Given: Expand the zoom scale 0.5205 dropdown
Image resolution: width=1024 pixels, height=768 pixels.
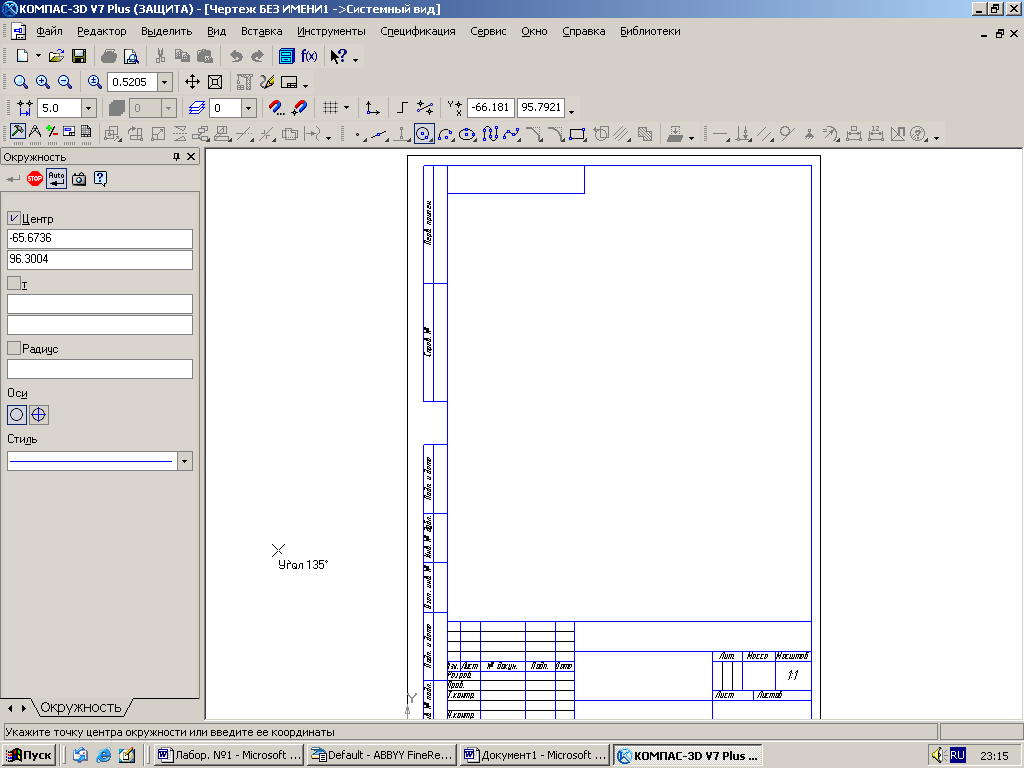Looking at the screenshot, I should pos(165,82).
